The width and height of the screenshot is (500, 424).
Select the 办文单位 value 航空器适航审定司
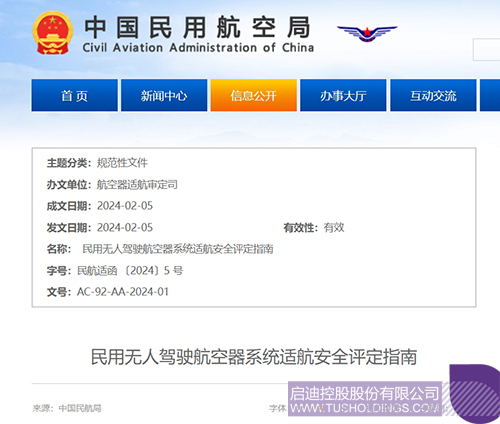point(137,184)
